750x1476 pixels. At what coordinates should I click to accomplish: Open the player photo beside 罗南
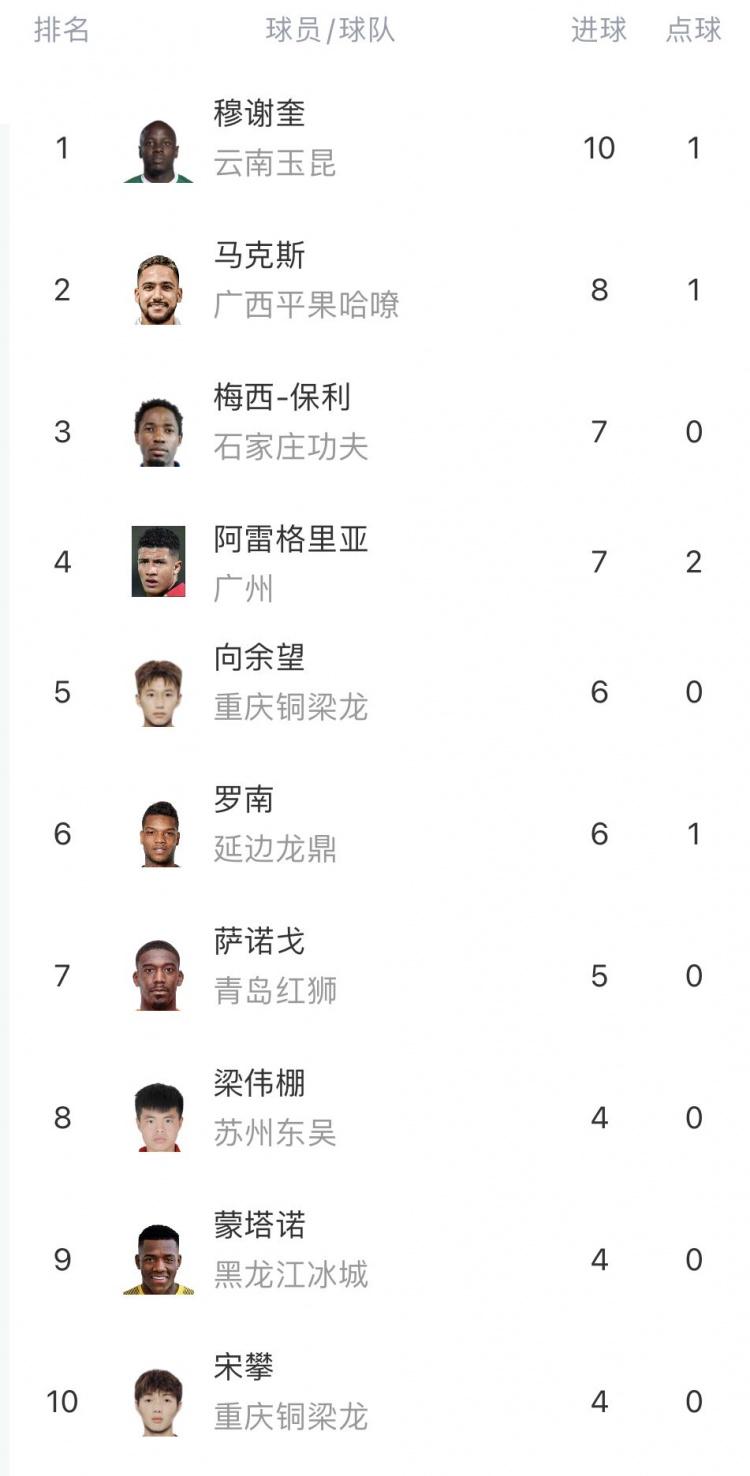[x=158, y=834]
